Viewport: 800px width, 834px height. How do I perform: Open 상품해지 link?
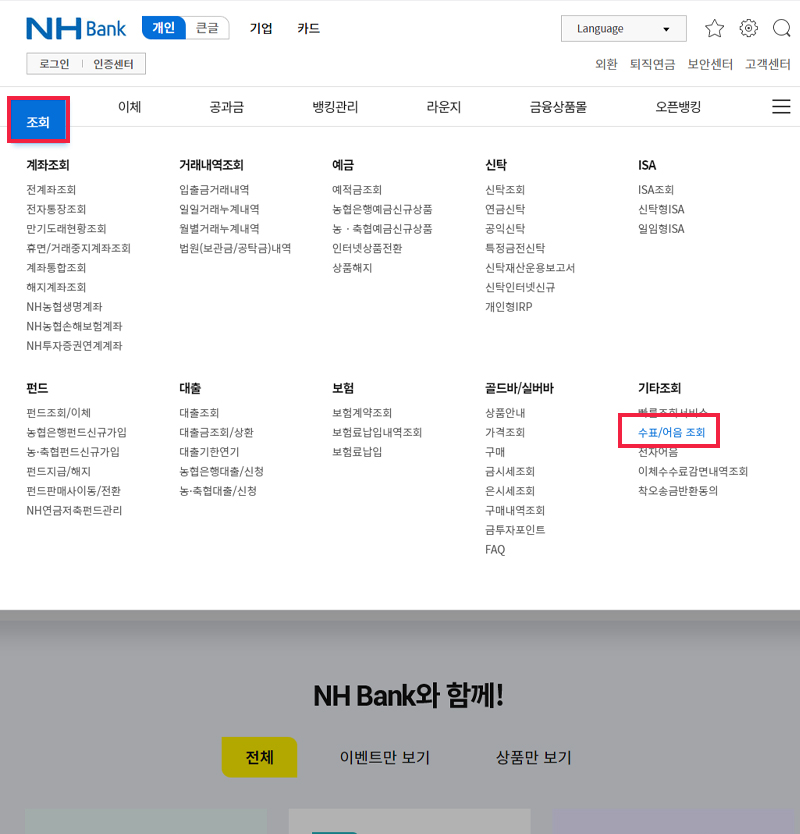[x=352, y=268]
